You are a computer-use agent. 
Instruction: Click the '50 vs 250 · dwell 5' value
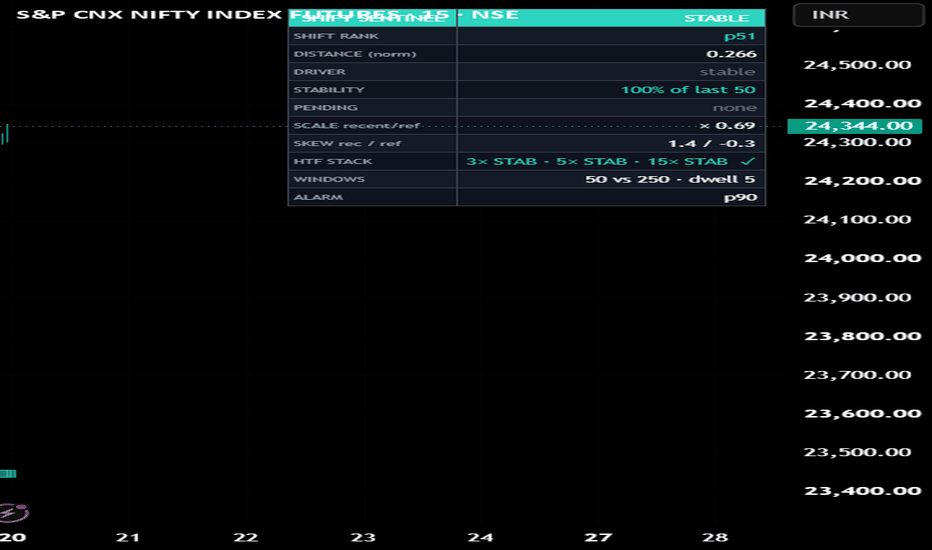coord(670,179)
